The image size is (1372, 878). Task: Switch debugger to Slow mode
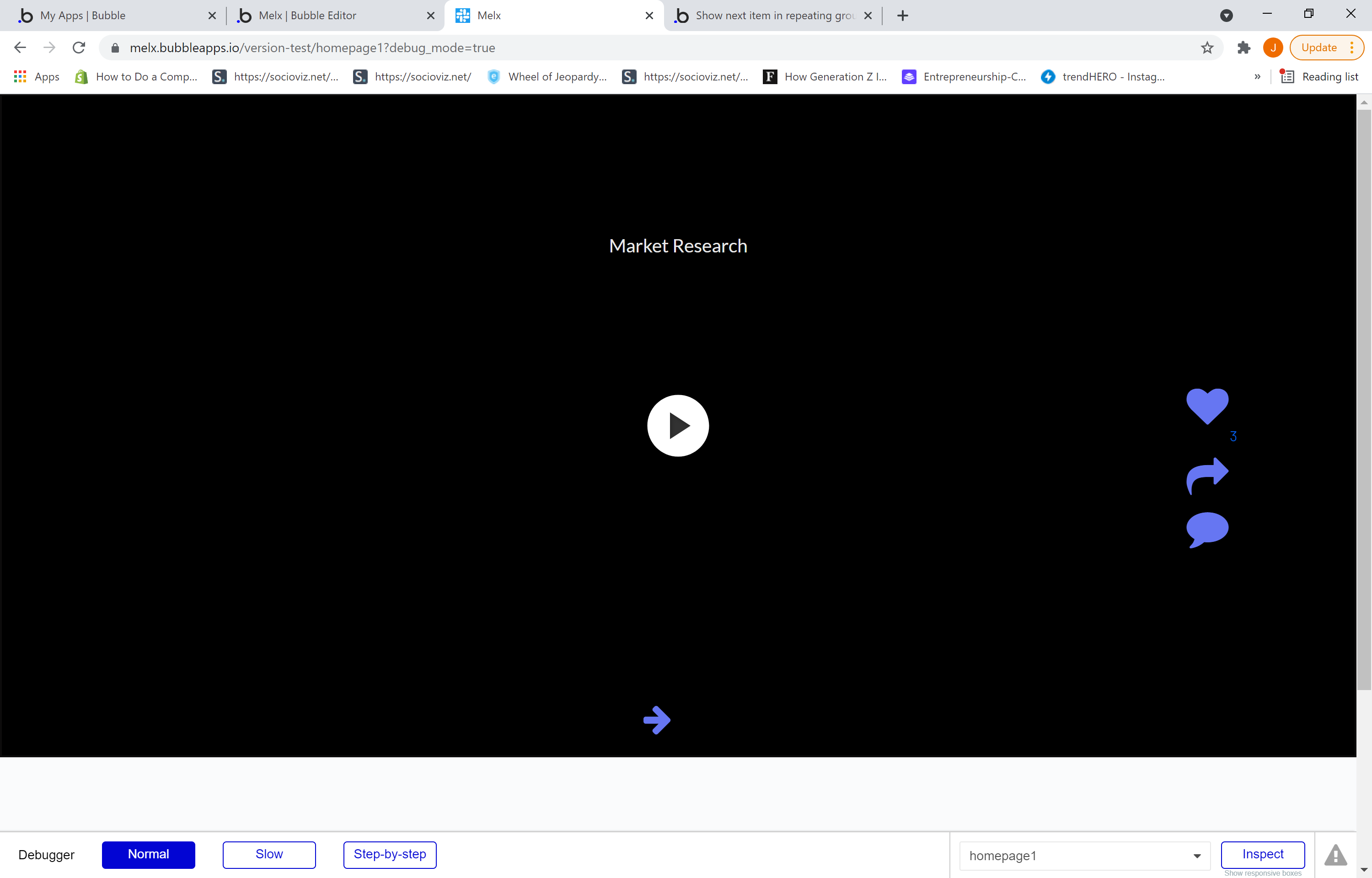click(269, 854)
